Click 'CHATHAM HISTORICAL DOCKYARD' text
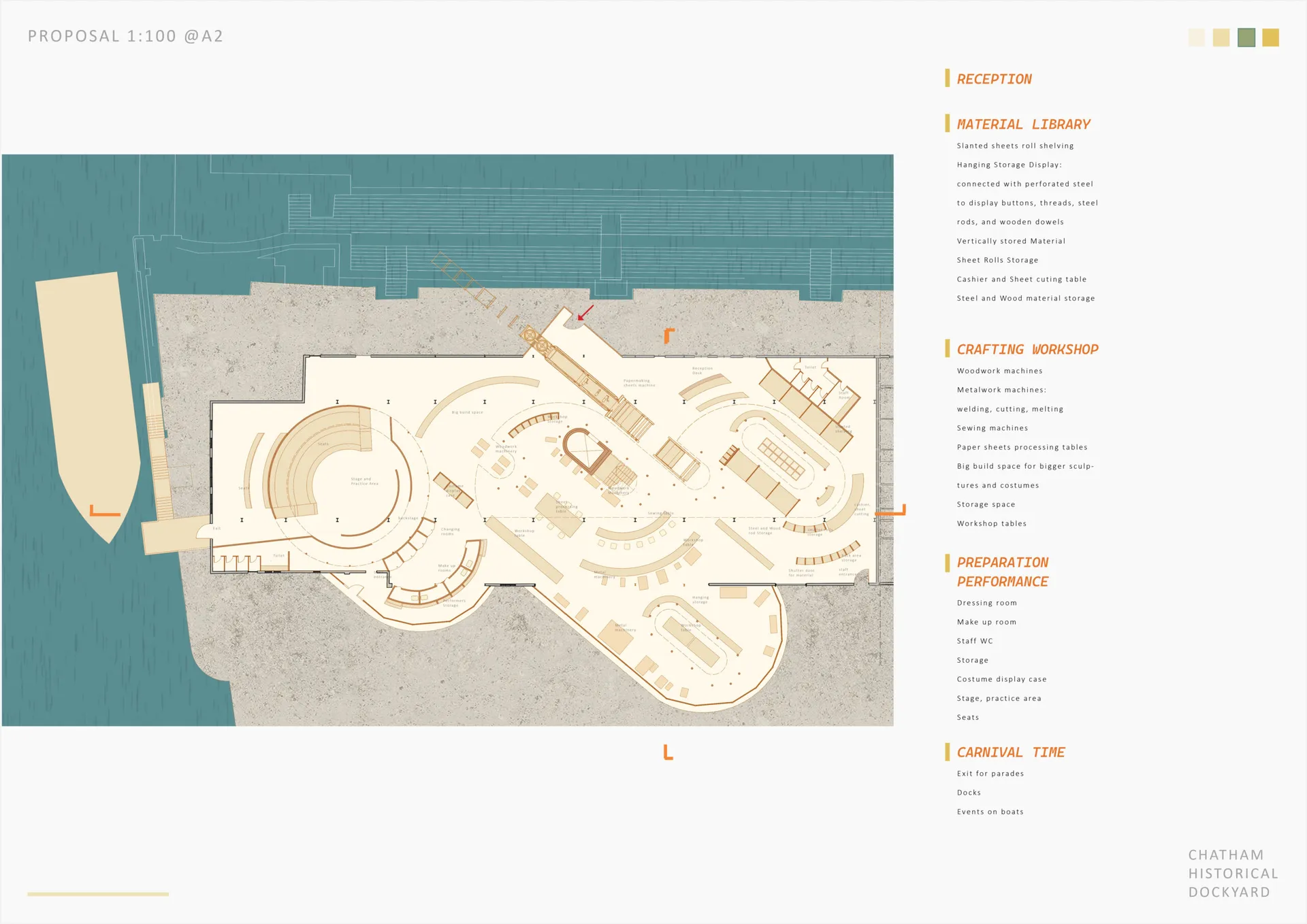 (x=1233, y=873)
